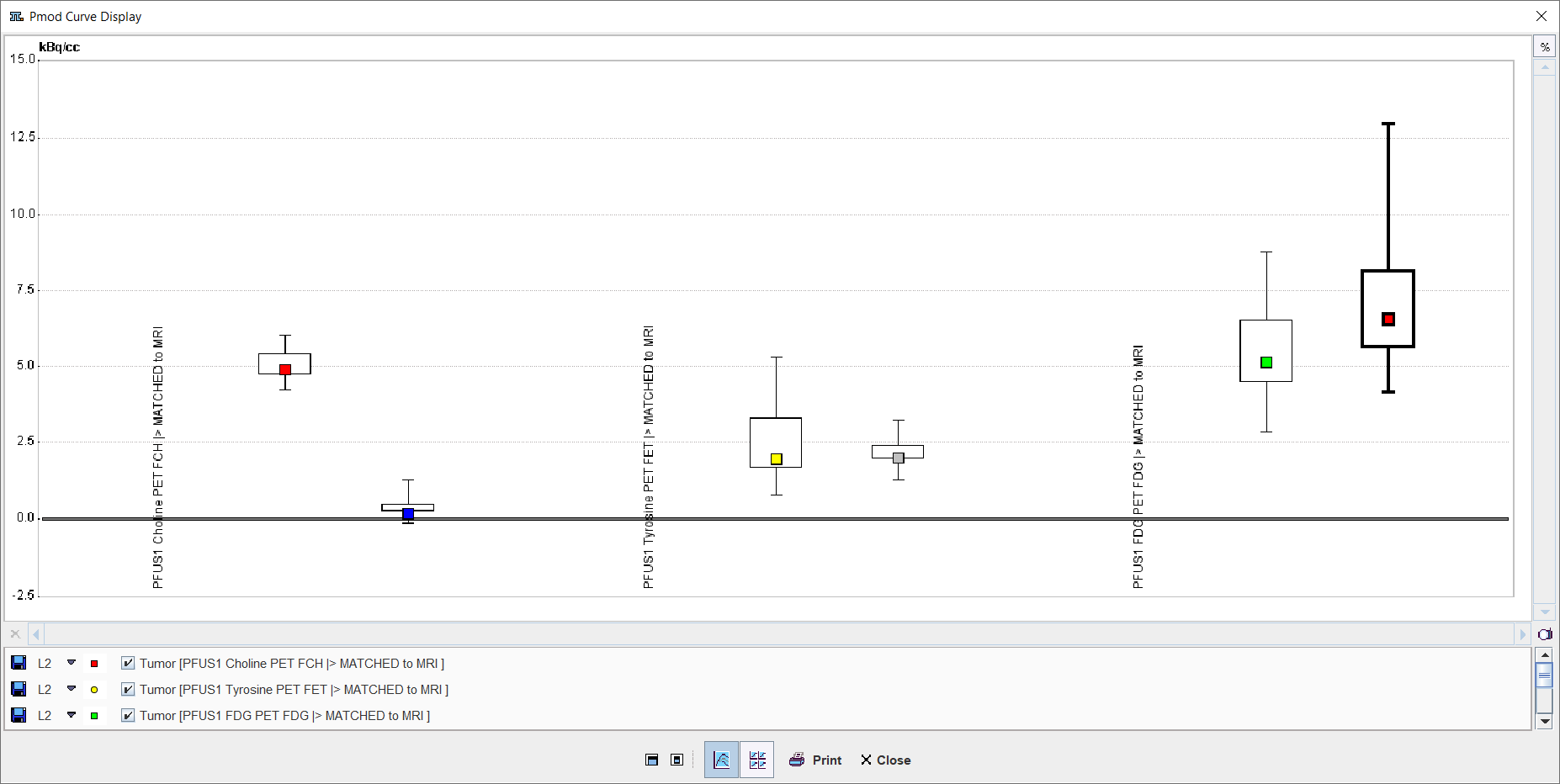This screenshot has height=784, width=1560.
Task: Expand the options arrow for Tyrosine curve row
Action: tap(72, 689)
